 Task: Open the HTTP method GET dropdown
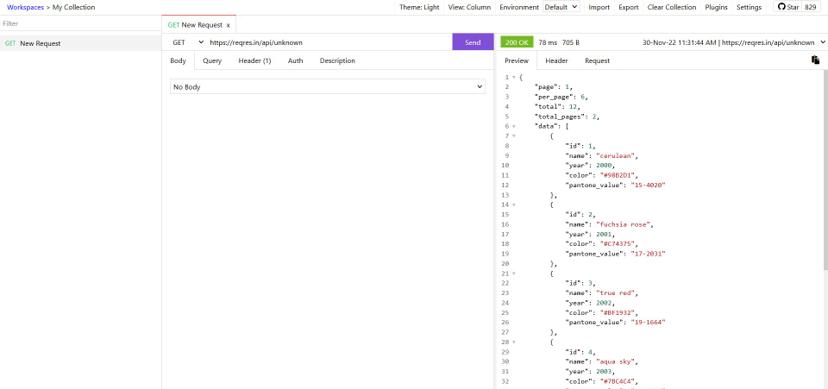(187, 42)
